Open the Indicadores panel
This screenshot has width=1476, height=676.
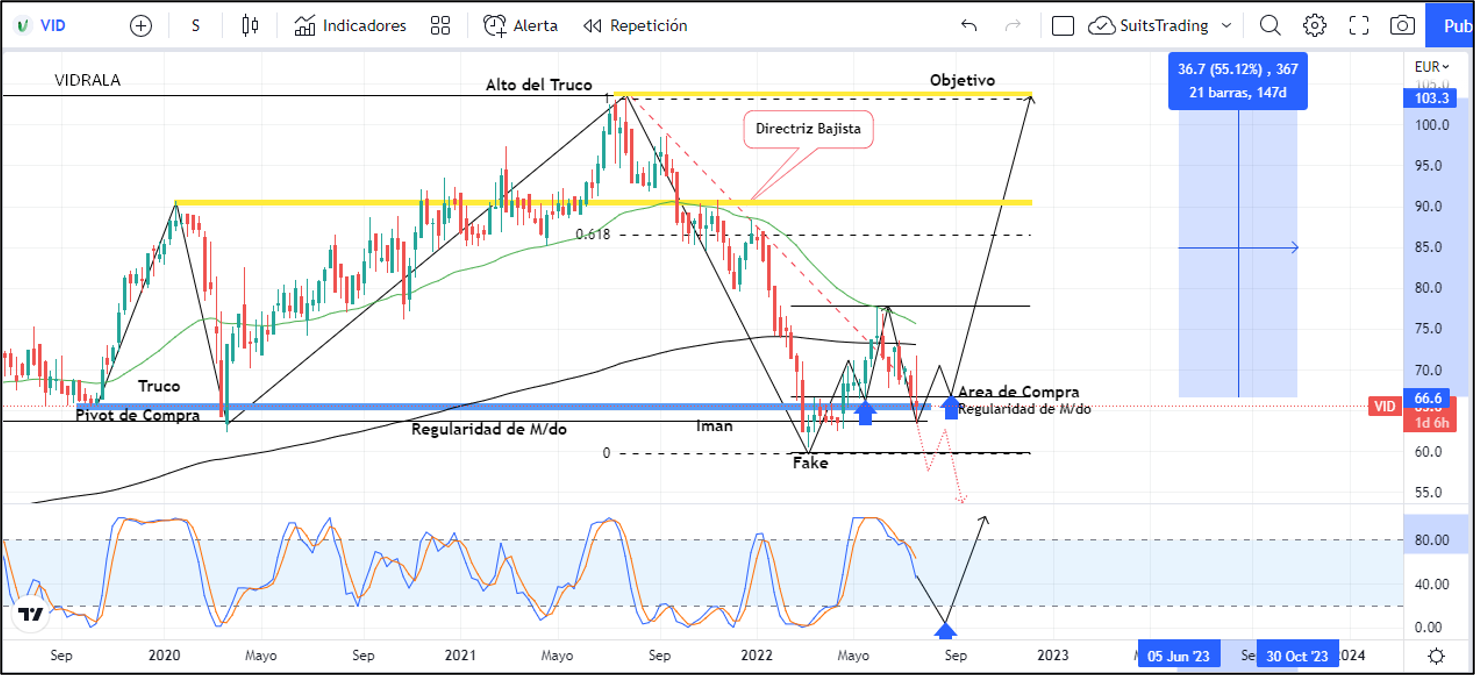point(350,26)
